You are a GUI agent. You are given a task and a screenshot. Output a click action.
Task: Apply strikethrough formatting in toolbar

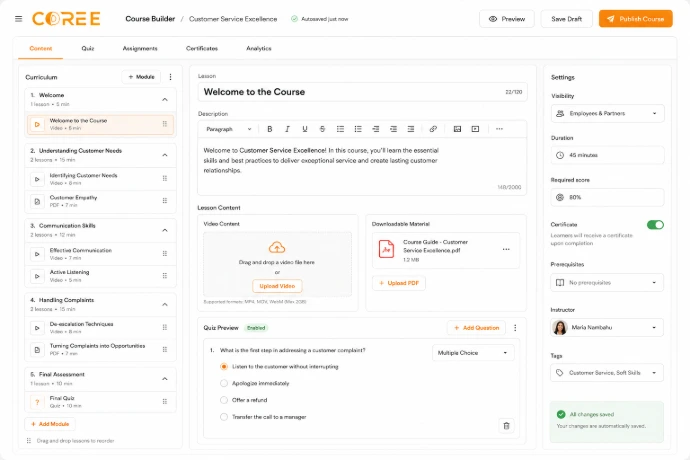322,129
